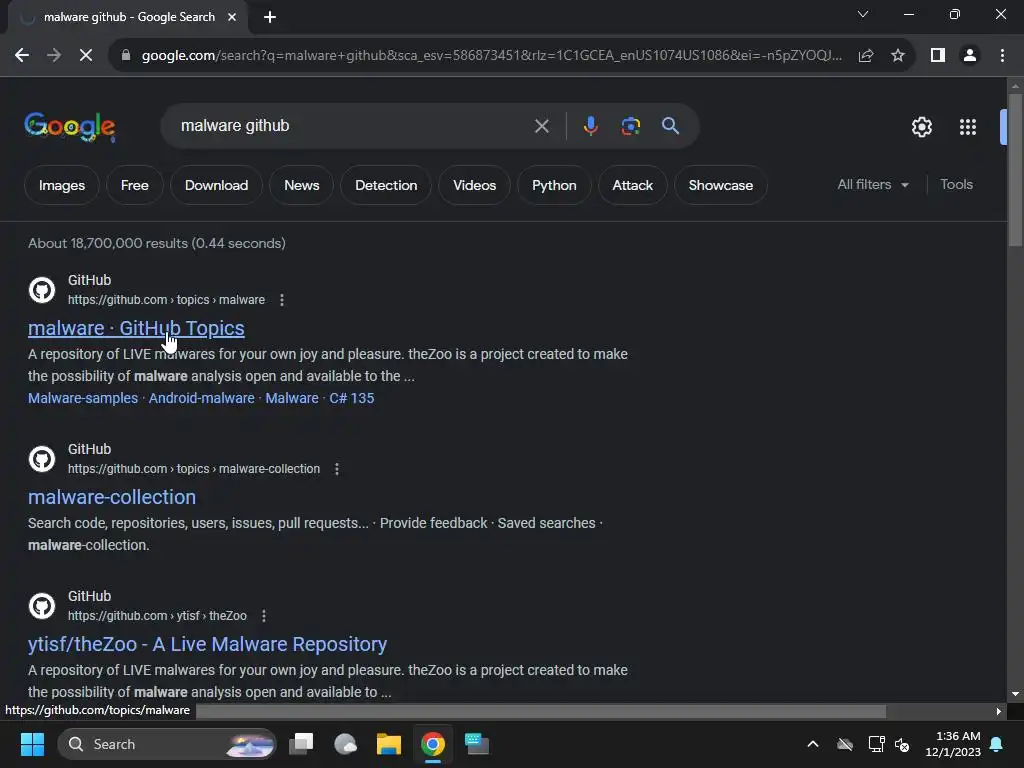Open the notifications bell icon
The width and height of the screenshot is (1024, 768).
[997, 744]
